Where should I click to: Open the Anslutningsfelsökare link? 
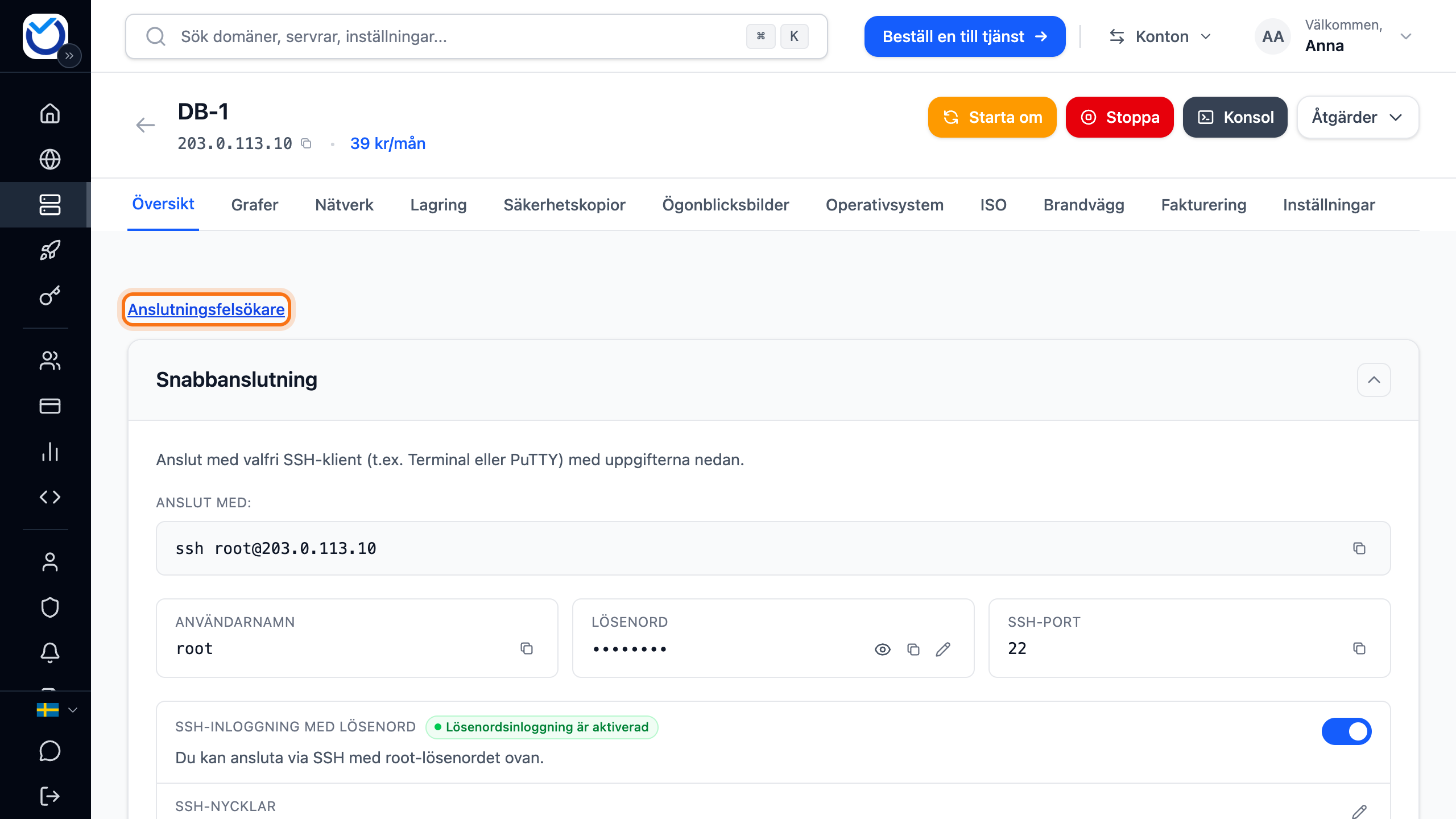206,309
